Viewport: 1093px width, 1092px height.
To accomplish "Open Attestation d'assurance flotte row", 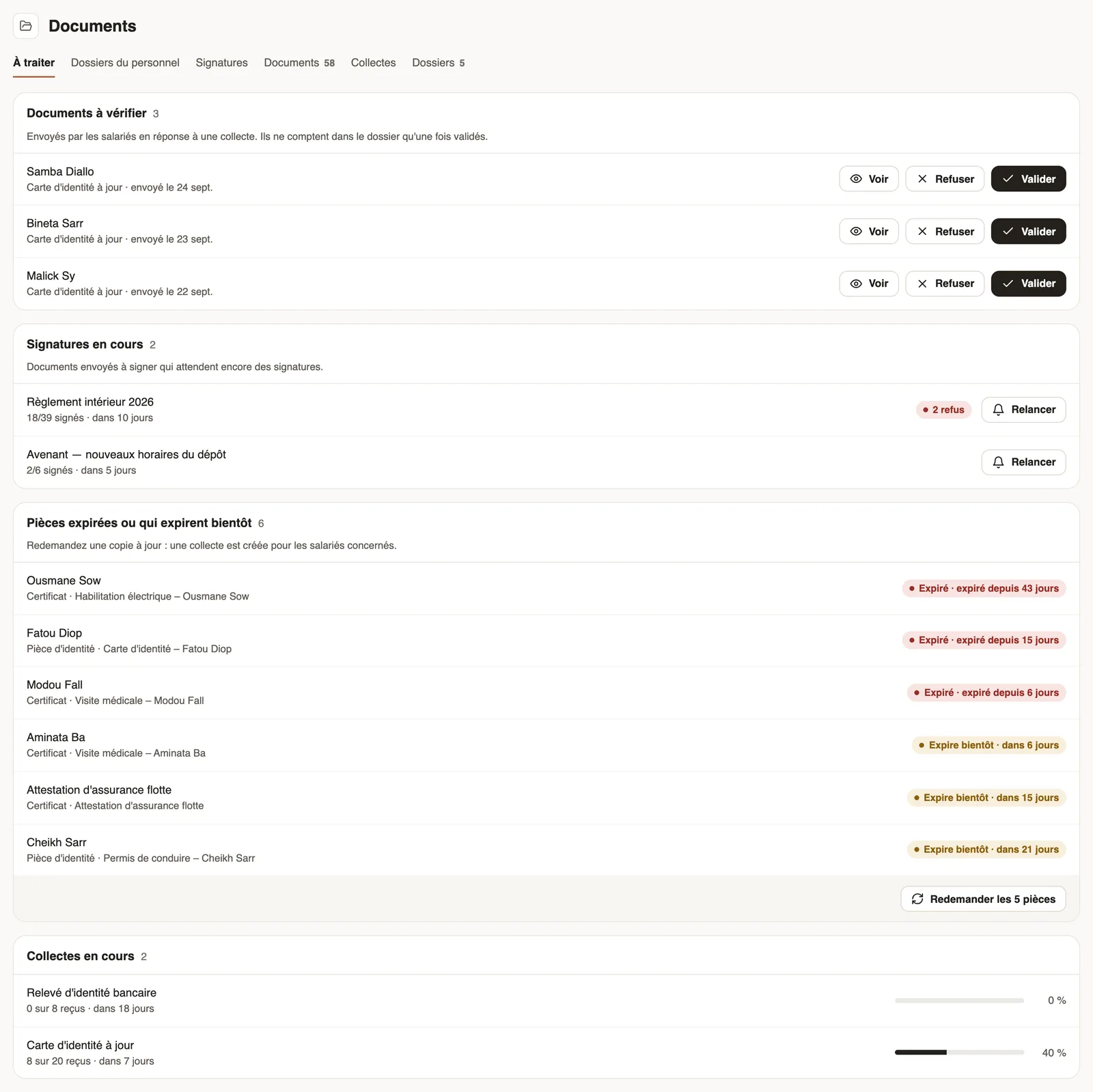I will 546,798.
